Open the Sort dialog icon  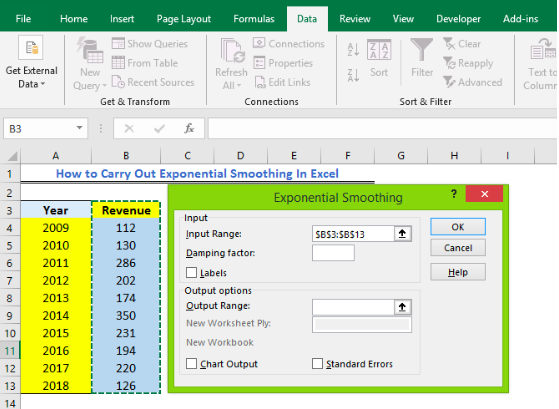pos(379,50)
